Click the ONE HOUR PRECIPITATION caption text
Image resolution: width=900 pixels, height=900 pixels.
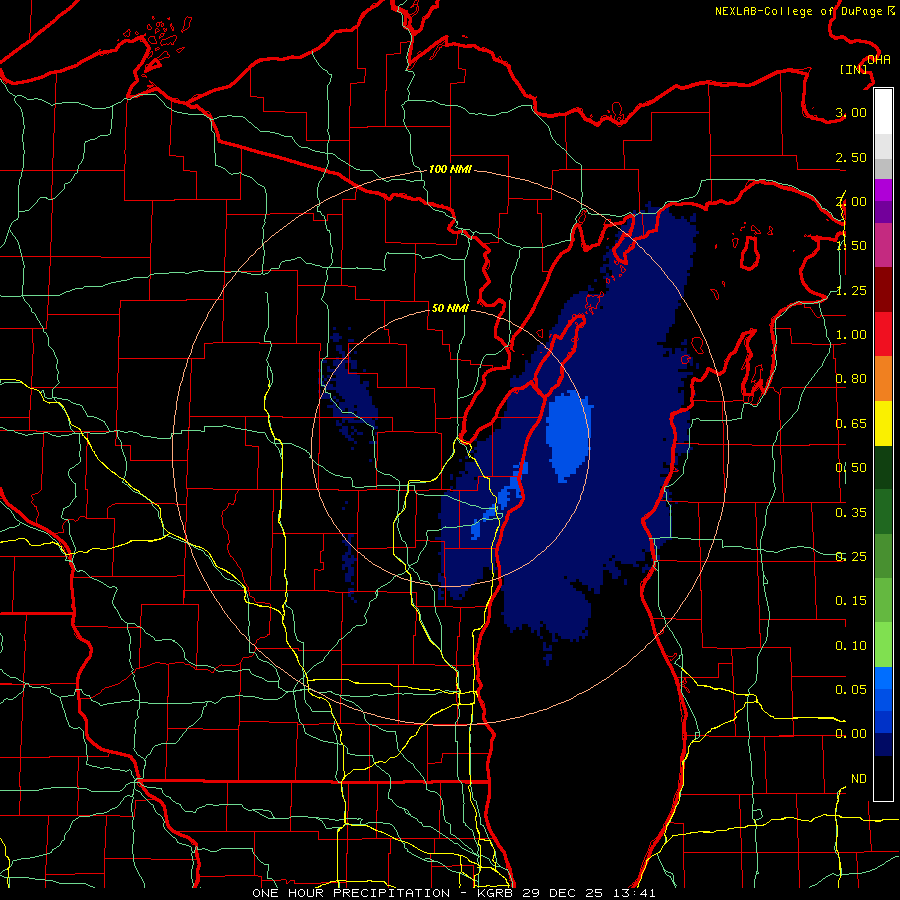(351, 893)
